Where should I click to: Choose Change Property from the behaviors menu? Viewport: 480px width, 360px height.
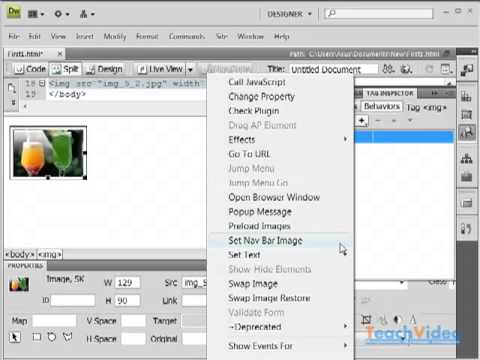[262, 97]
